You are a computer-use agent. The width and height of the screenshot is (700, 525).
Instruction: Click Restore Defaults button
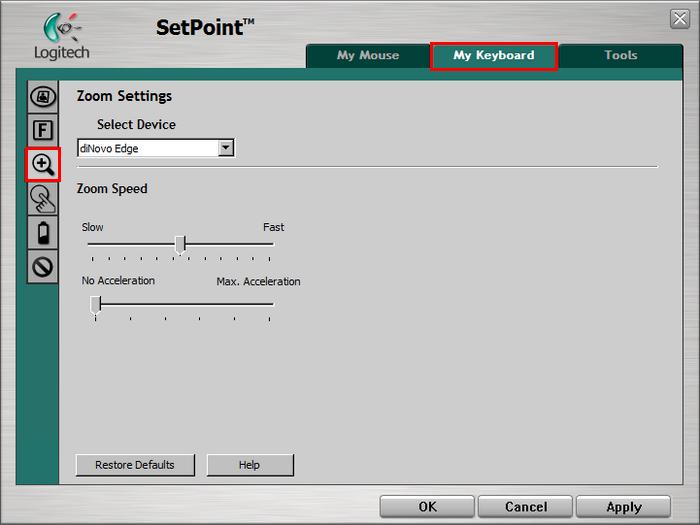135,465
